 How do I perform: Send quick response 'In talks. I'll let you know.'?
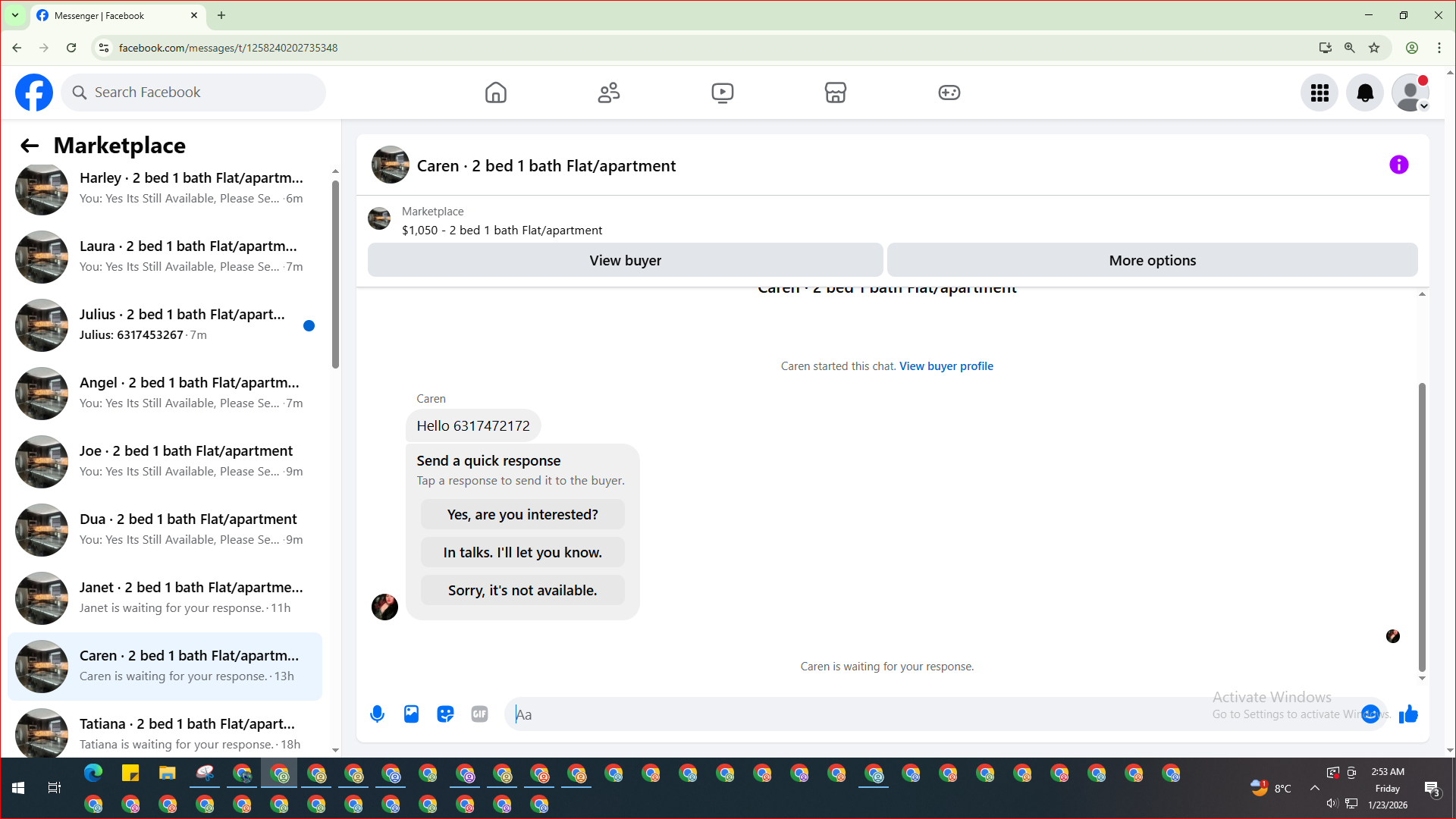click(x=522, y=552)
